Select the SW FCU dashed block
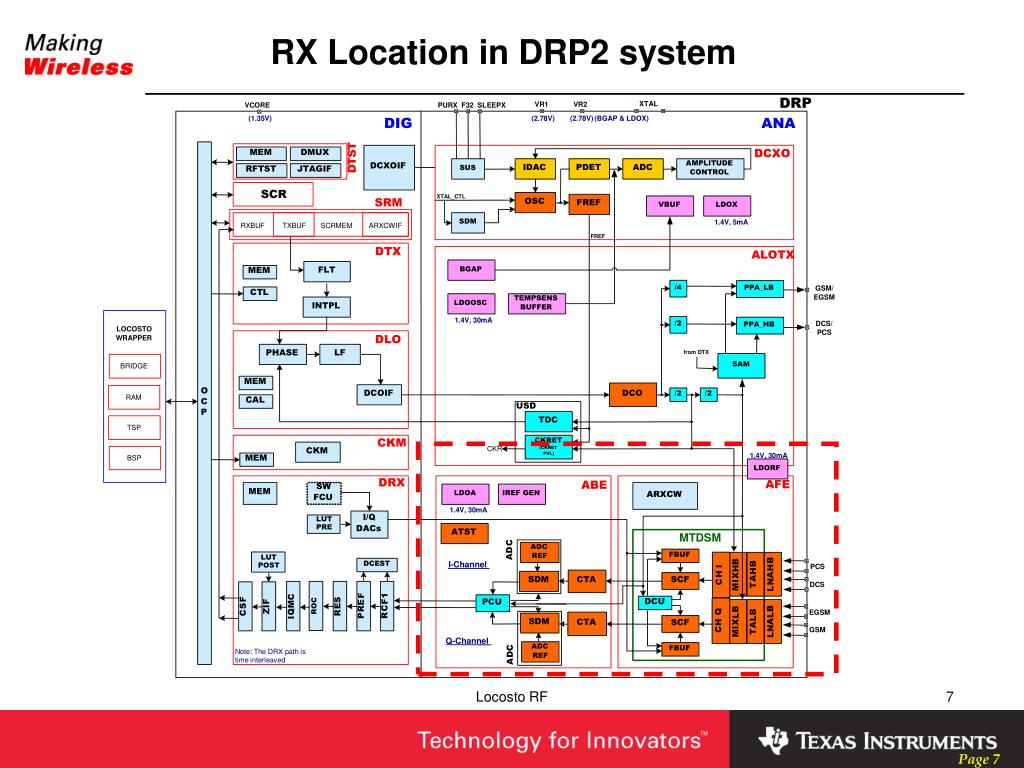 [323, 492]
